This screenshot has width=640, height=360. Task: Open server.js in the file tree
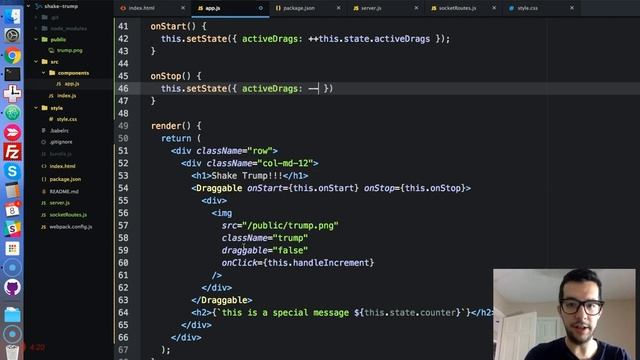[x=60, y=203]
